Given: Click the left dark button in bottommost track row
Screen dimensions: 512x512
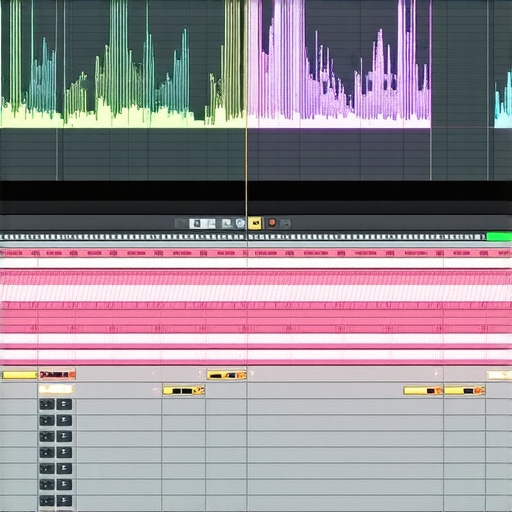Looking at the screenshot, I should 47,501.
